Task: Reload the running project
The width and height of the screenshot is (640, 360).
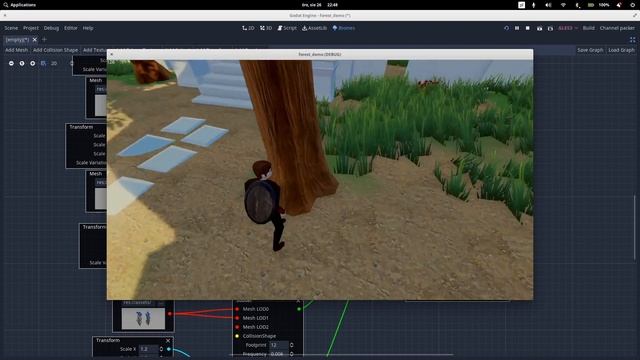Action: pos(507,28)
